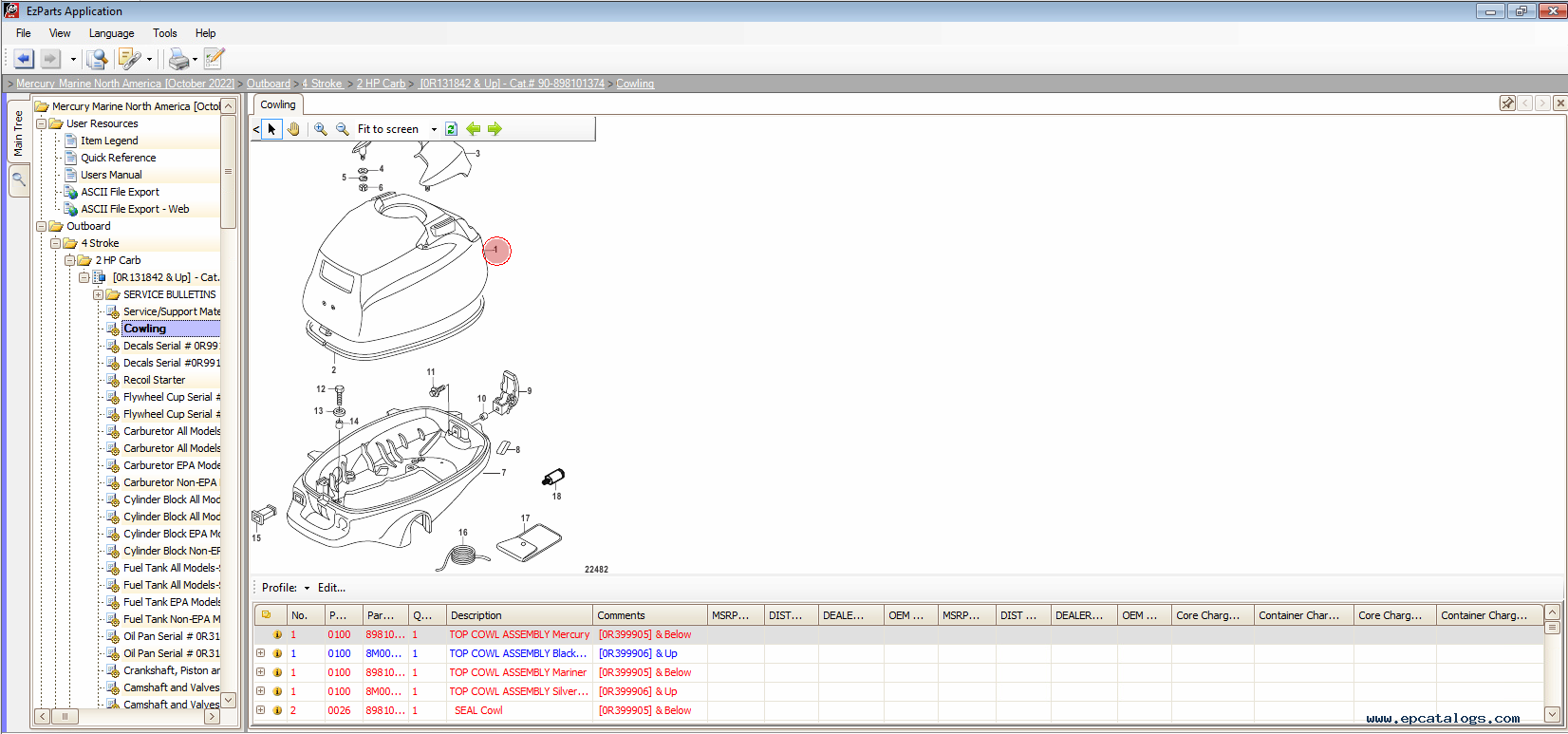This screenshot has width=1568, height=734.
Task: Expand the TOP COWL ASSEMBLY Silver row
Action: tap(261, 691)
